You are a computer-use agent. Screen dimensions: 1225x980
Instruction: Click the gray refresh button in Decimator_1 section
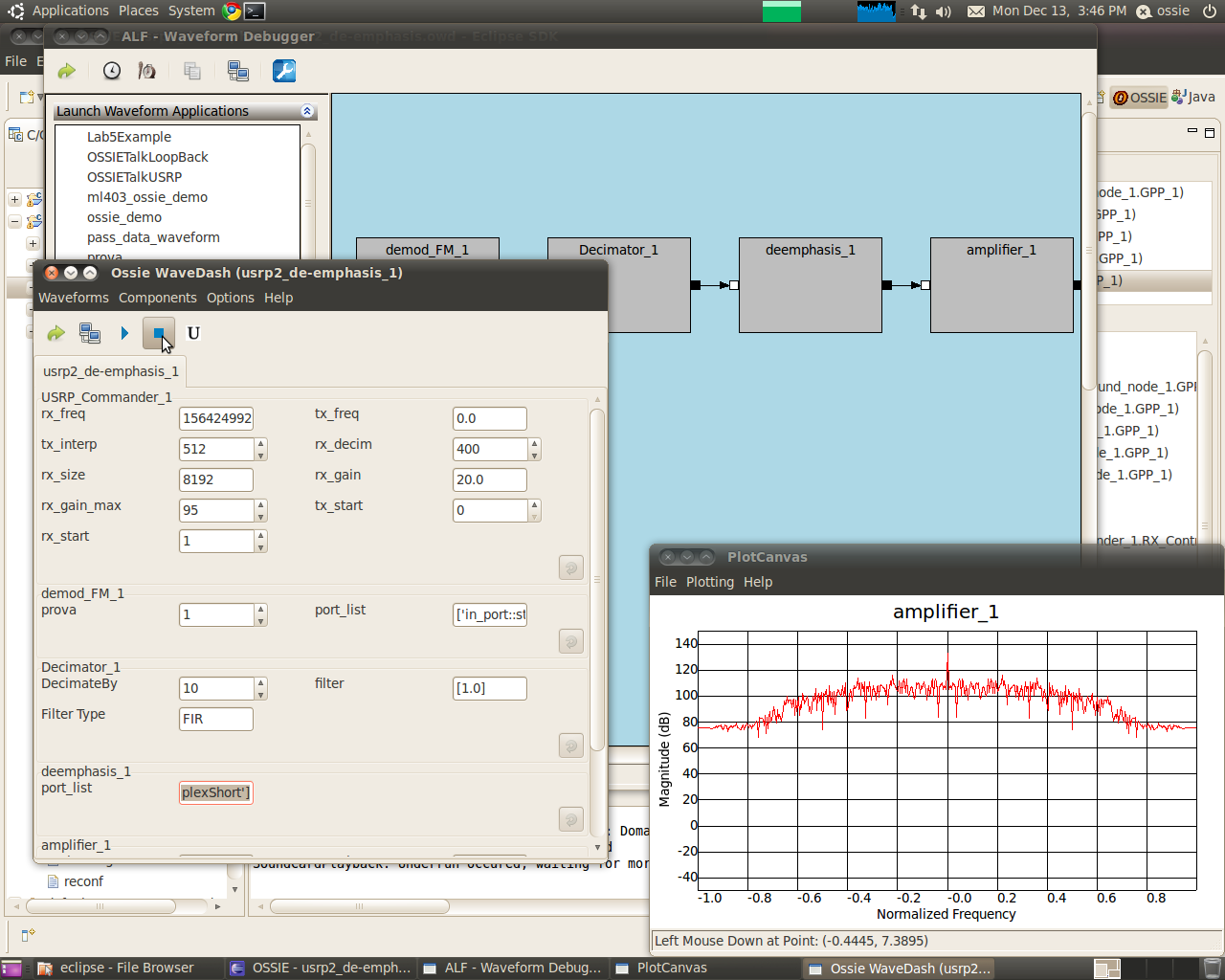(571, 746)
